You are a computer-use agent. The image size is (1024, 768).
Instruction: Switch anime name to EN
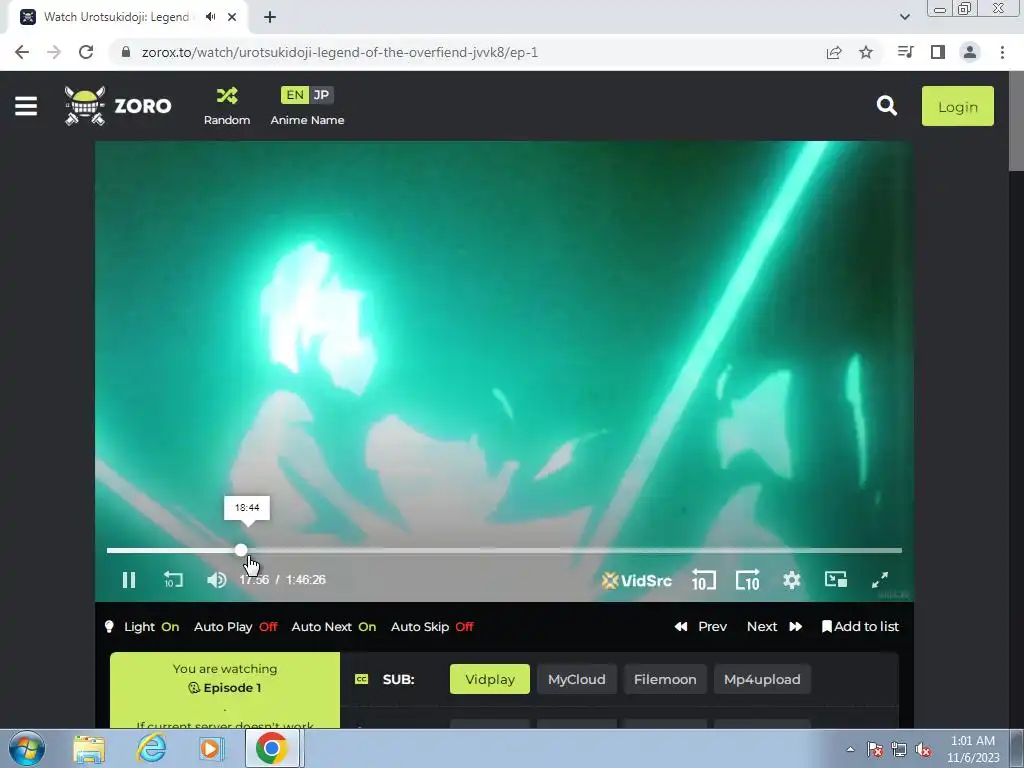point(295,95)
